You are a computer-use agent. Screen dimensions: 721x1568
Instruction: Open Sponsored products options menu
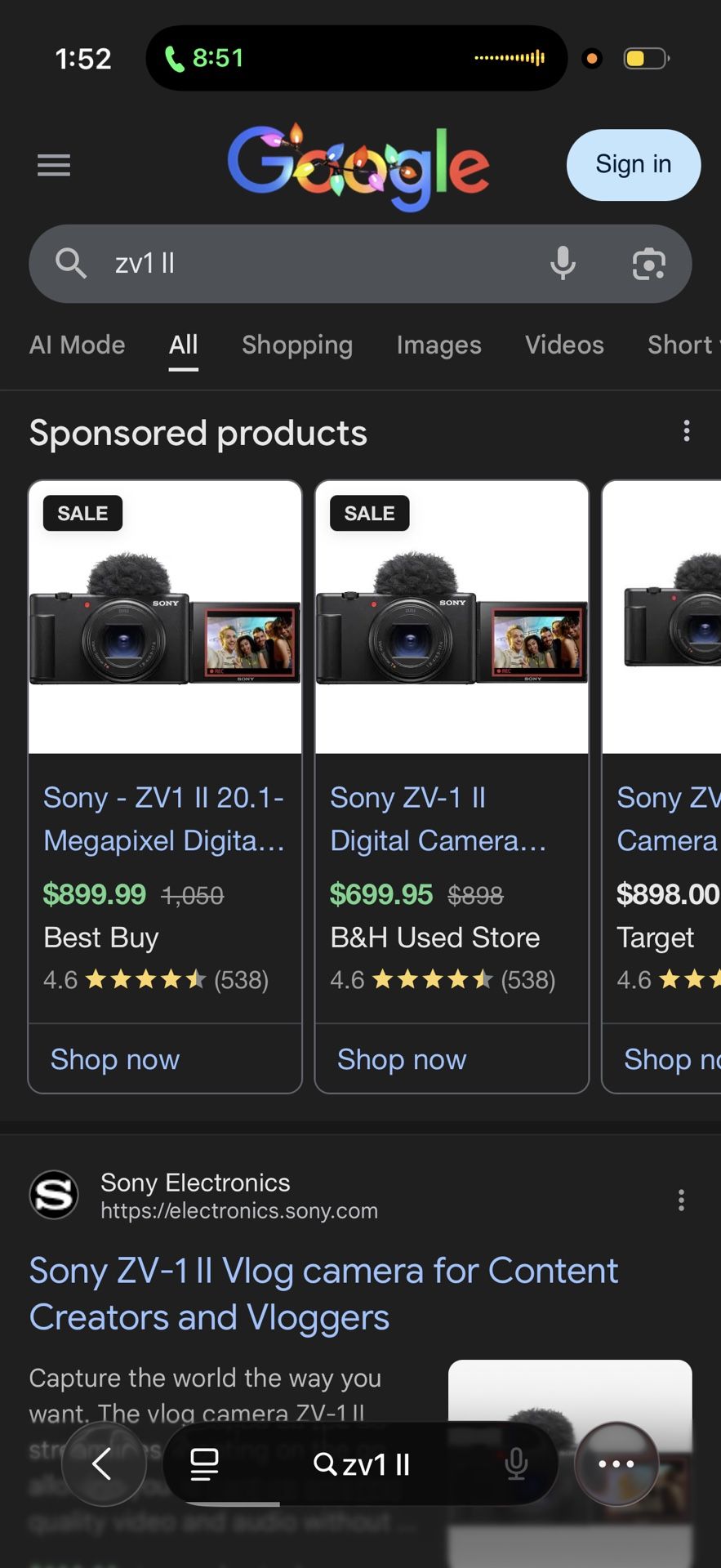(687, 431)
